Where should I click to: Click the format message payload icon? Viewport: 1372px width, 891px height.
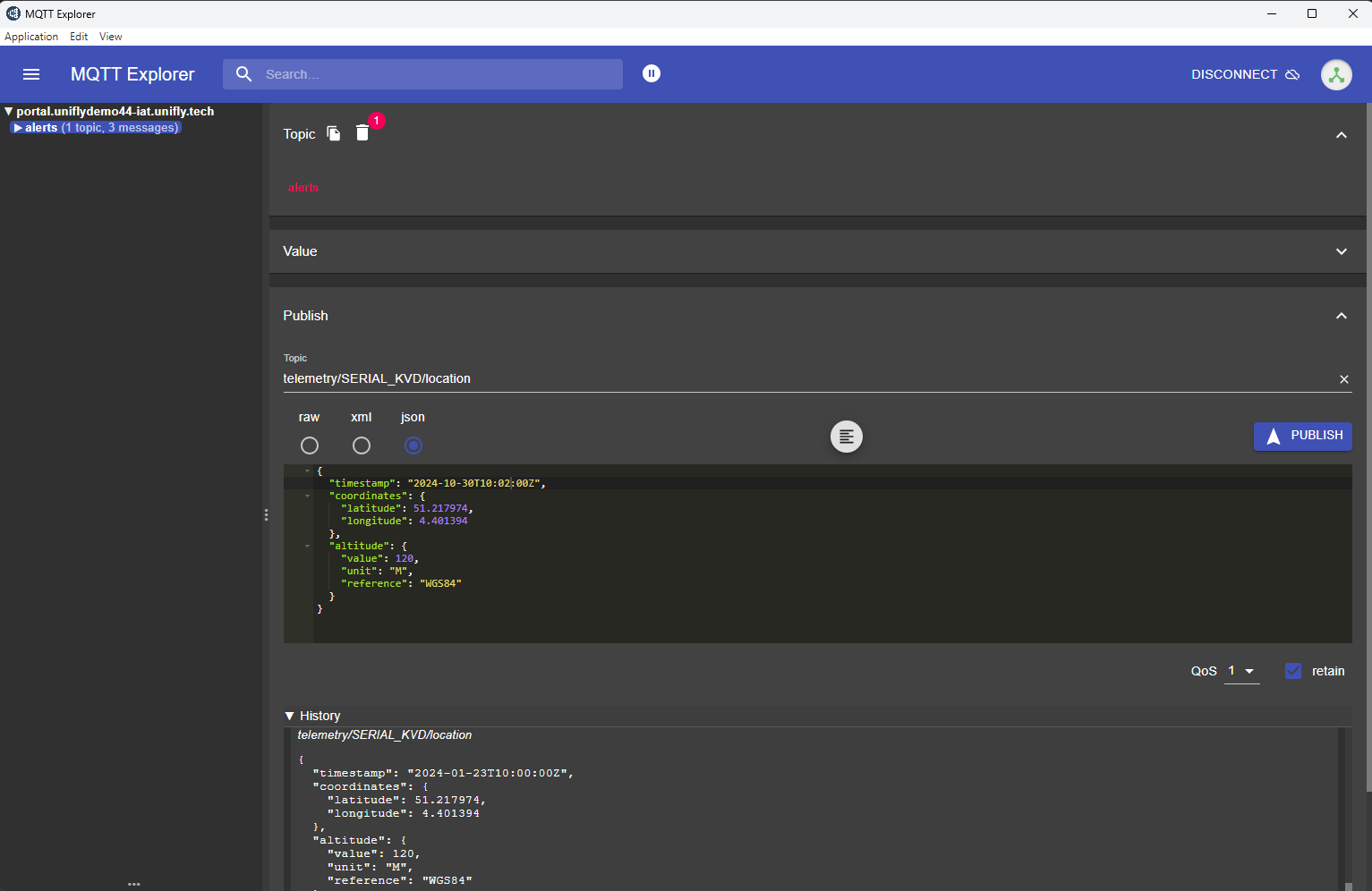click(x=846, y=437)
